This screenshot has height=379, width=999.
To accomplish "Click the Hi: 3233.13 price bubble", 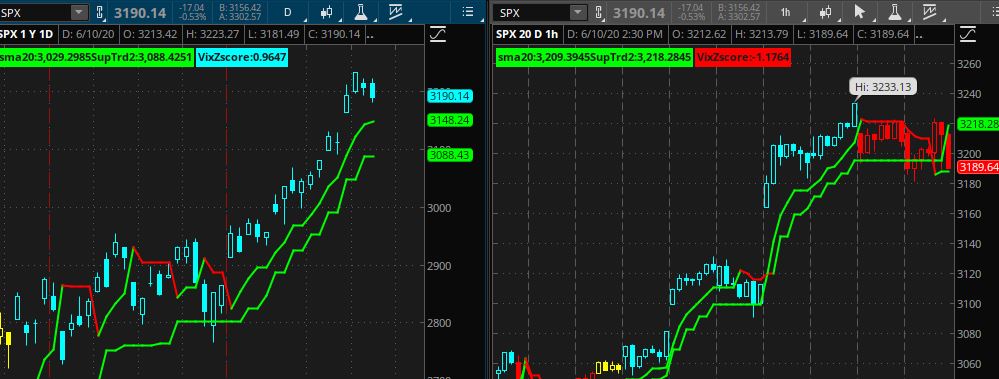I will (x=882, y=87).
